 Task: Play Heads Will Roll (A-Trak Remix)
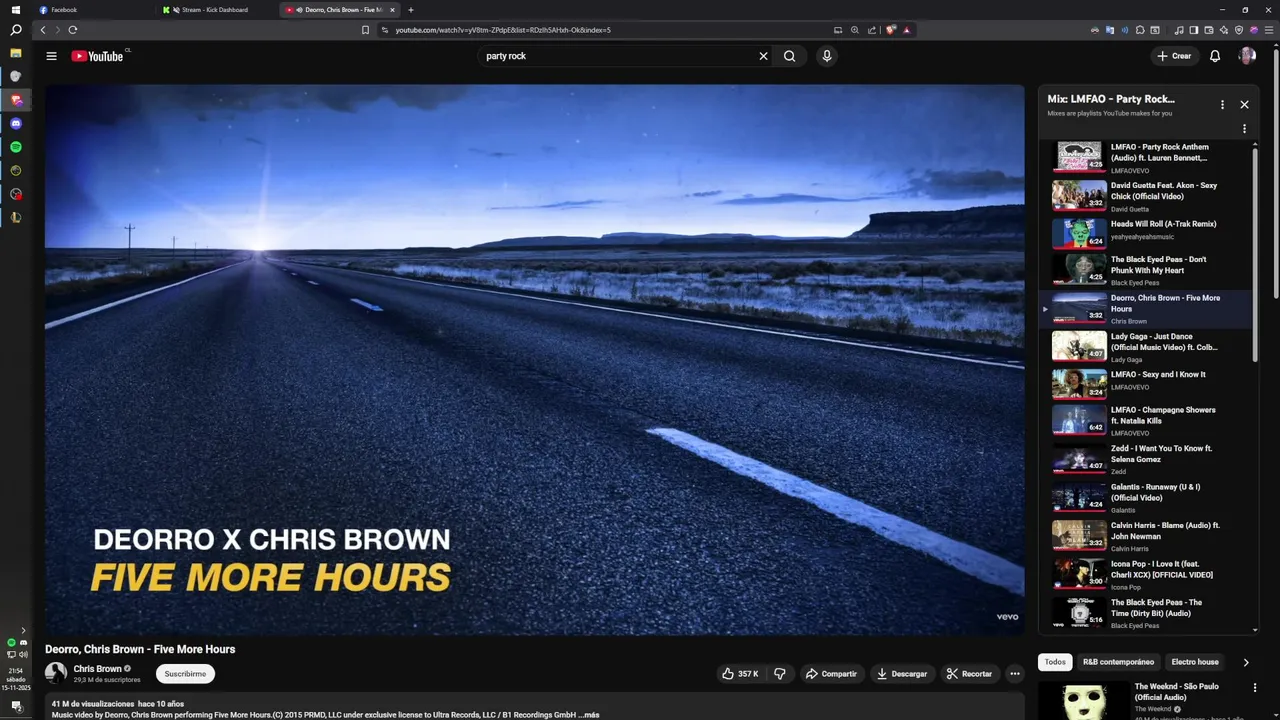point(1147,233)
